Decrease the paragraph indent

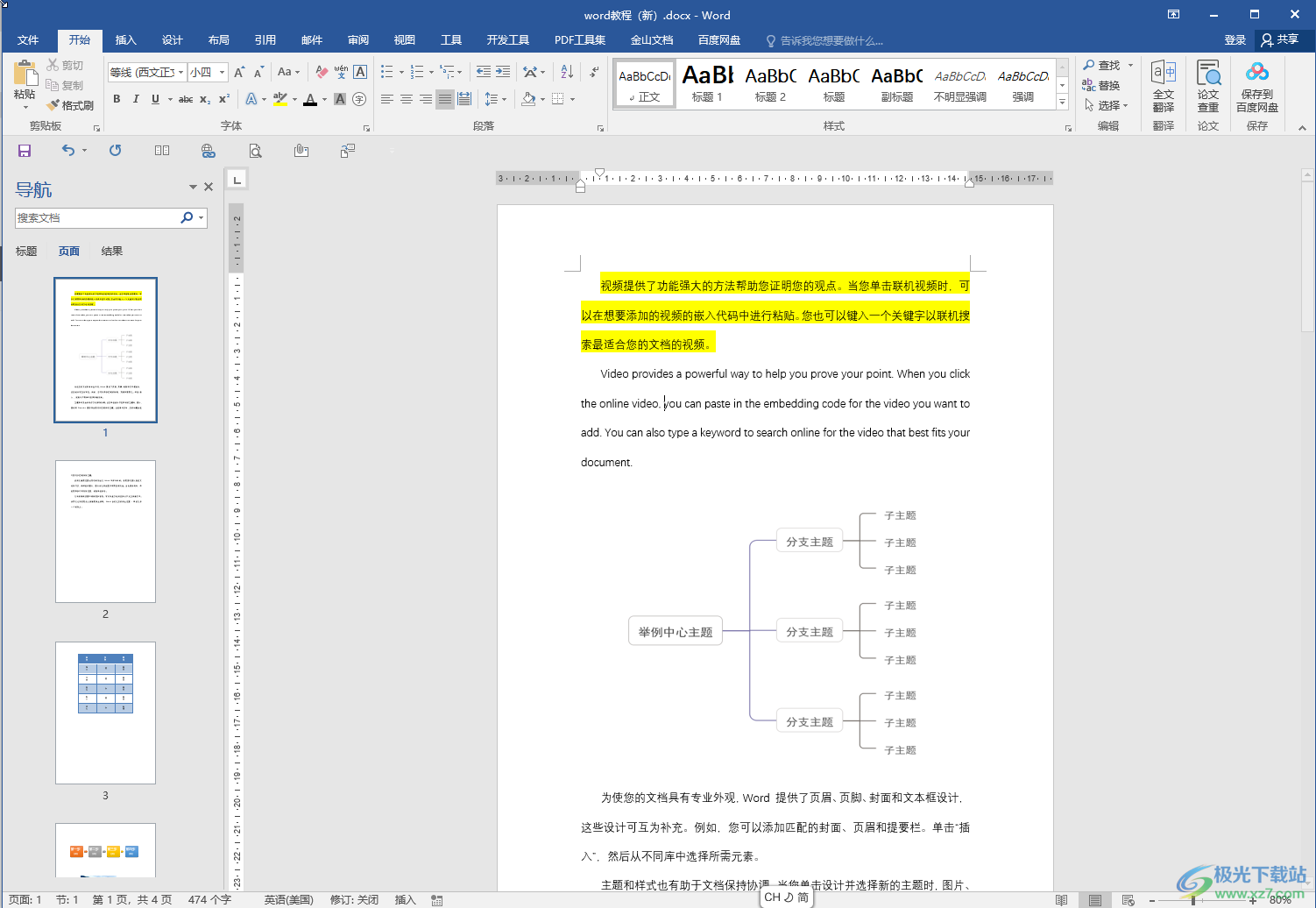point(484,72)
